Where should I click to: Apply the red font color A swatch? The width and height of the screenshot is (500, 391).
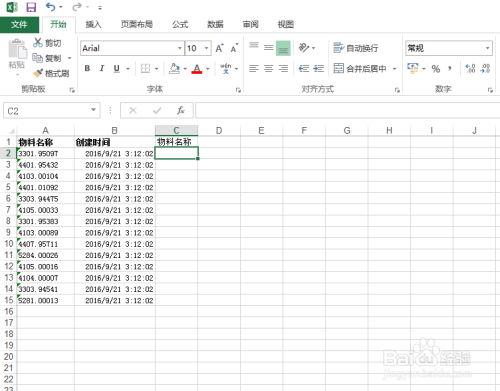coord(197,69)
